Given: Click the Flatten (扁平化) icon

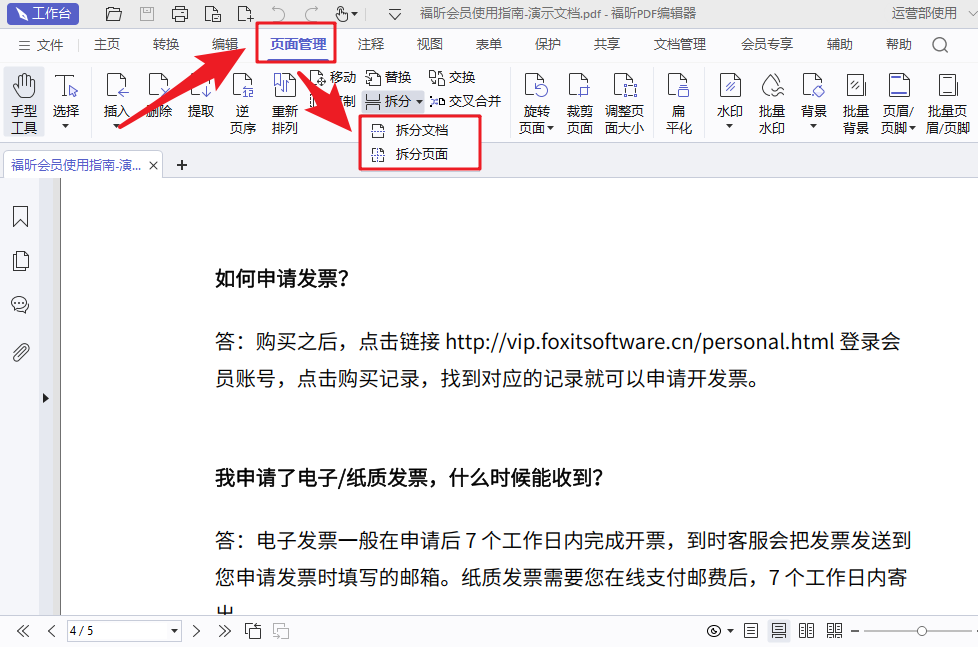Looking at the screenshot, I should (679, 103).
